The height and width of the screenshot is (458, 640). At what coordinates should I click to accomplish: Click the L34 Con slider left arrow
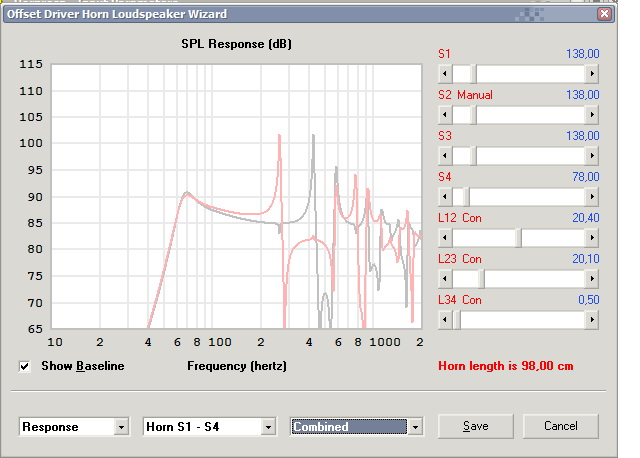445,320
